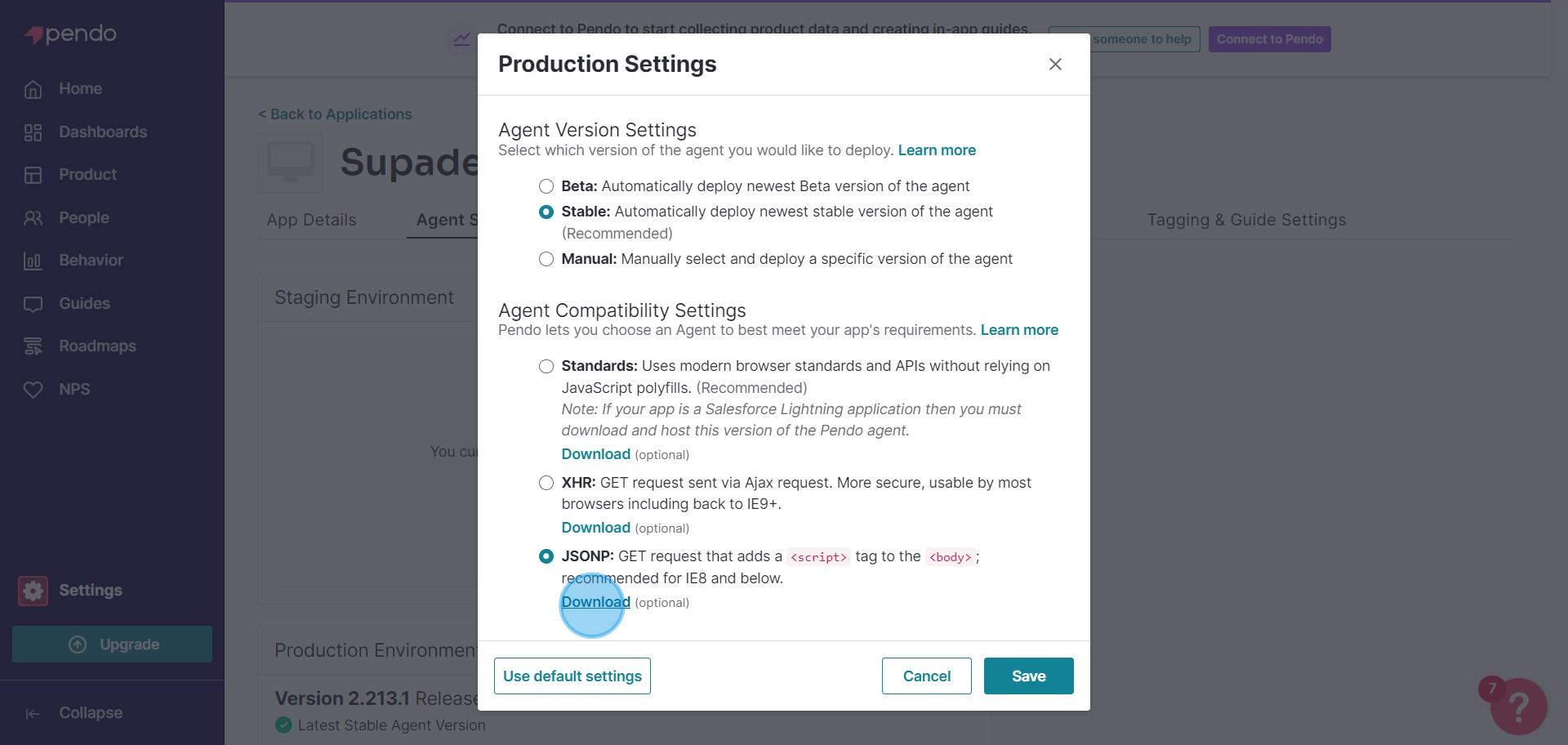This screenshot has width=1568, height=745.
Task: Choose the JSONP compatibility option
Action: coord(546,556)
